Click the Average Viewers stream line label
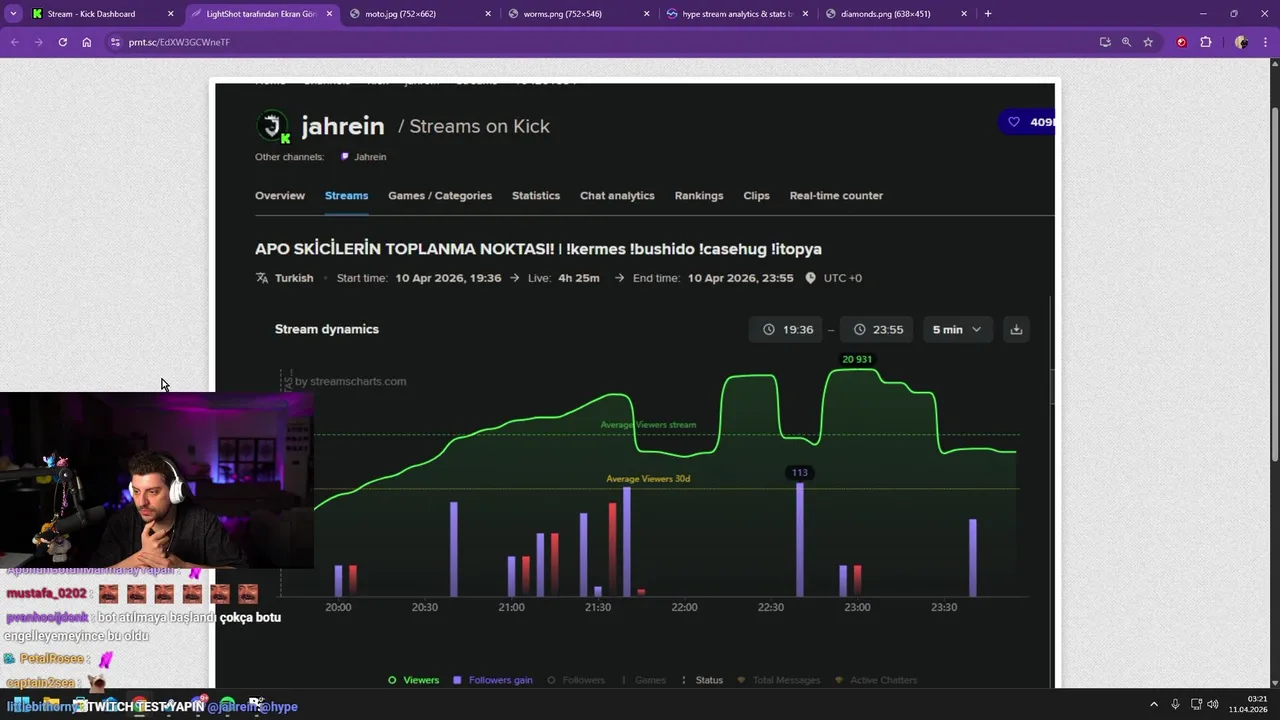The height and width of the screenshot is (720, 1280). coord(648,425)
